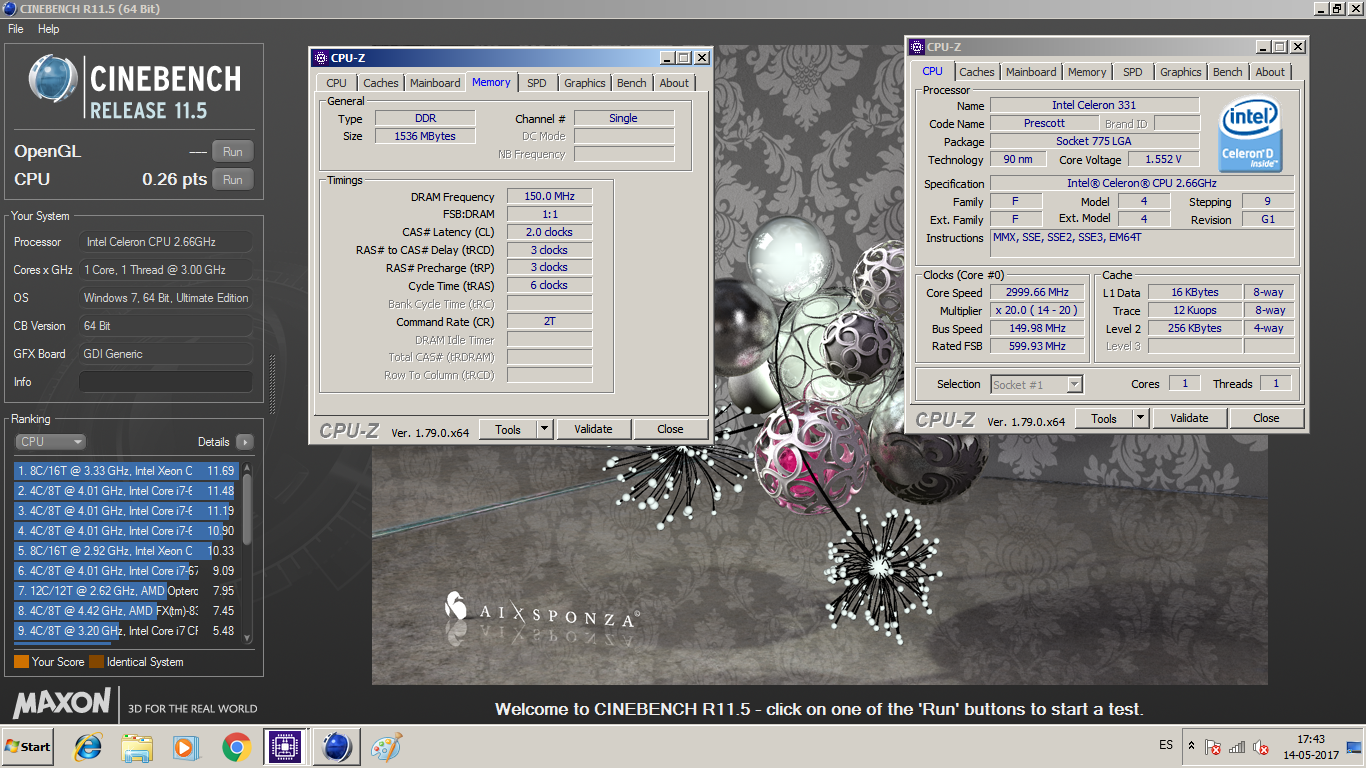Click the Cinebench sphere logo icon
This screenshot has width=1366, height=768.
click(x=53, y=79)
